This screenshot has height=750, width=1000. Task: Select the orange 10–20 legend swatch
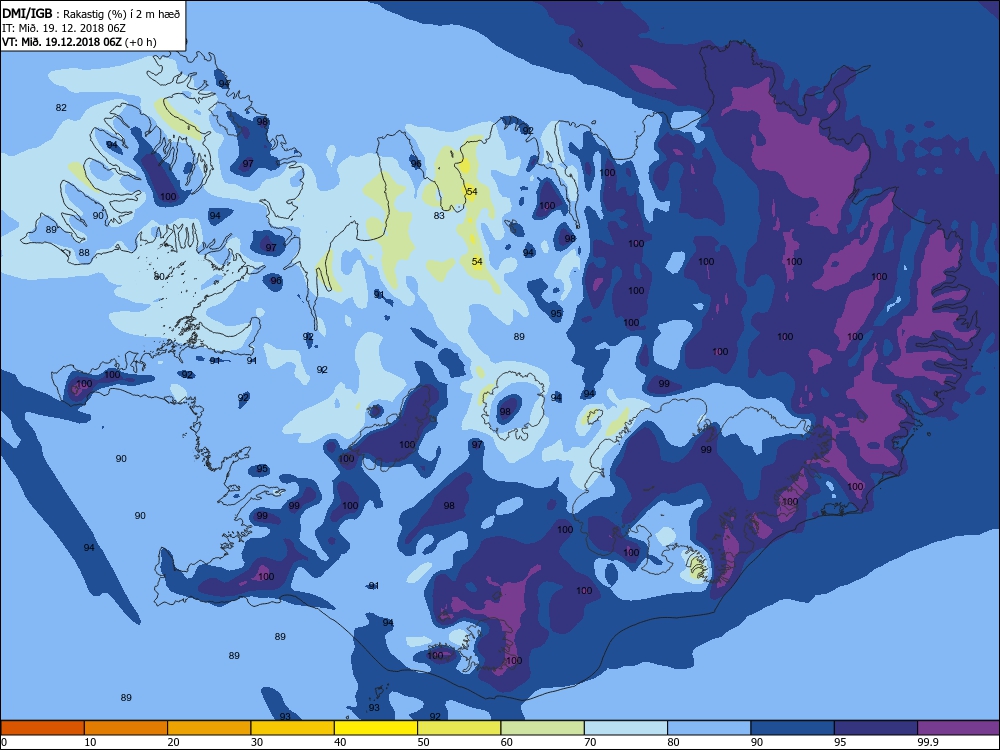click(126, 728)
